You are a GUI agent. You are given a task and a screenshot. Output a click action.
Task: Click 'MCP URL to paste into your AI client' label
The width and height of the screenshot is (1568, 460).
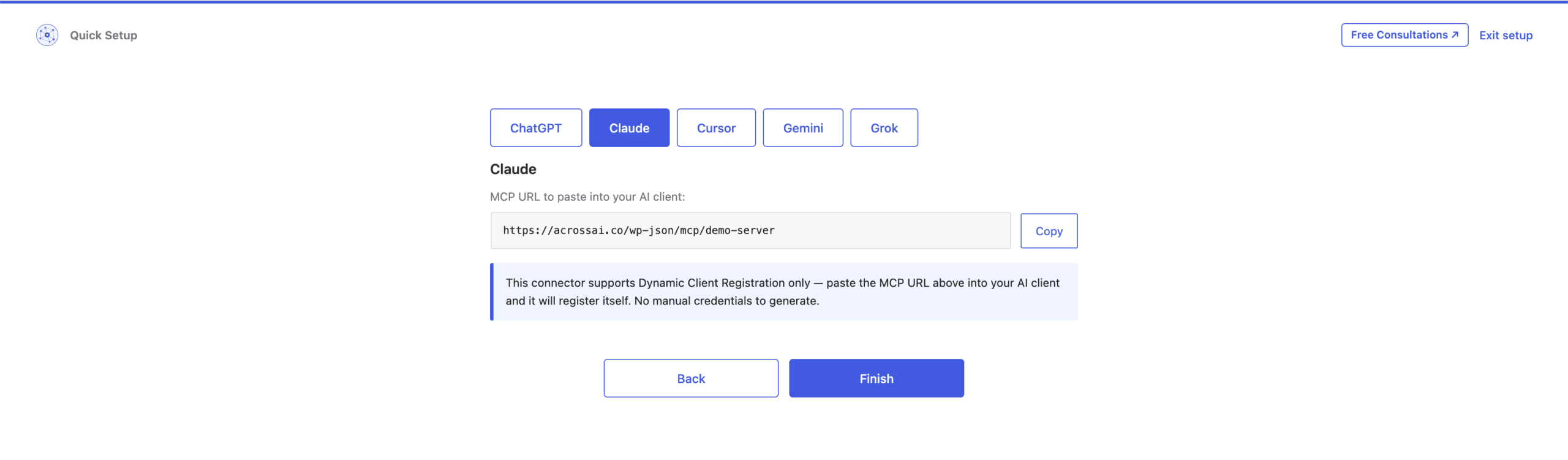(x=587, y=197)
